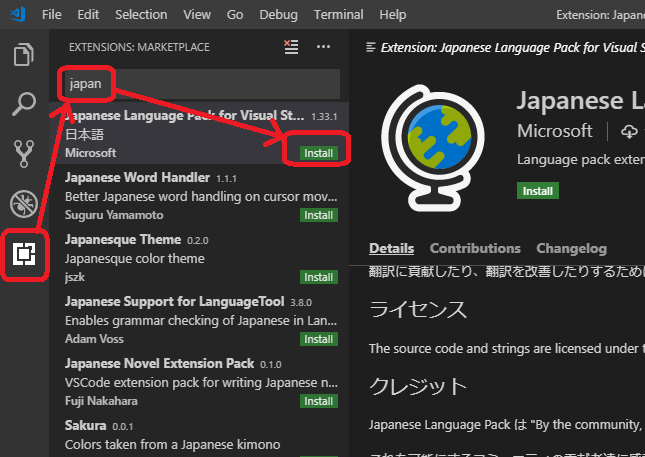Select the Japanese Language Pack editor tab
The width and height of the screenshot is (645, 457).
point(505,48)
